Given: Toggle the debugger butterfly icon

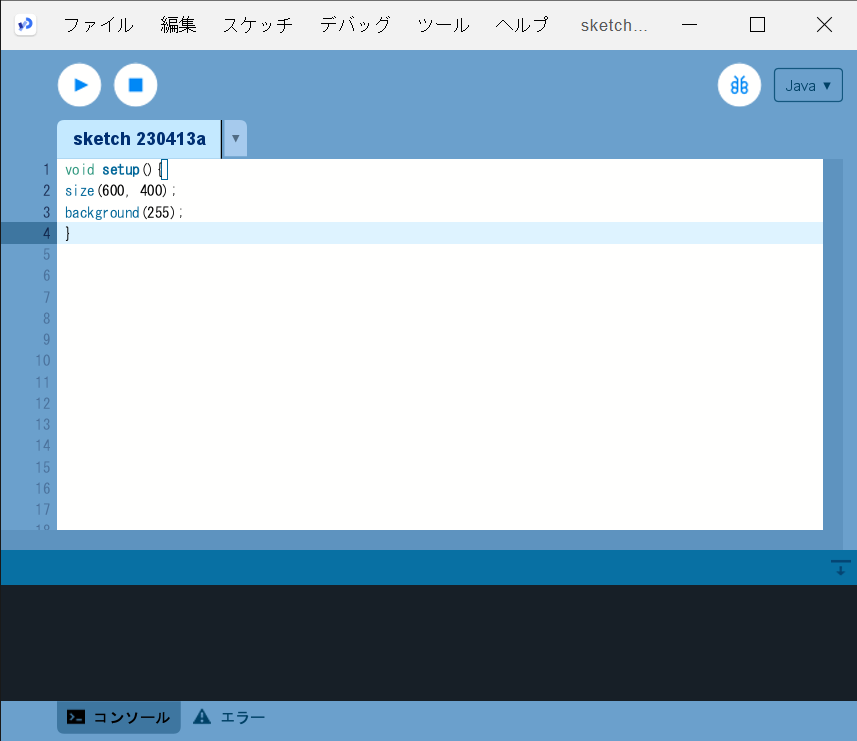Looking at the screenshot, I should point(739,85).
